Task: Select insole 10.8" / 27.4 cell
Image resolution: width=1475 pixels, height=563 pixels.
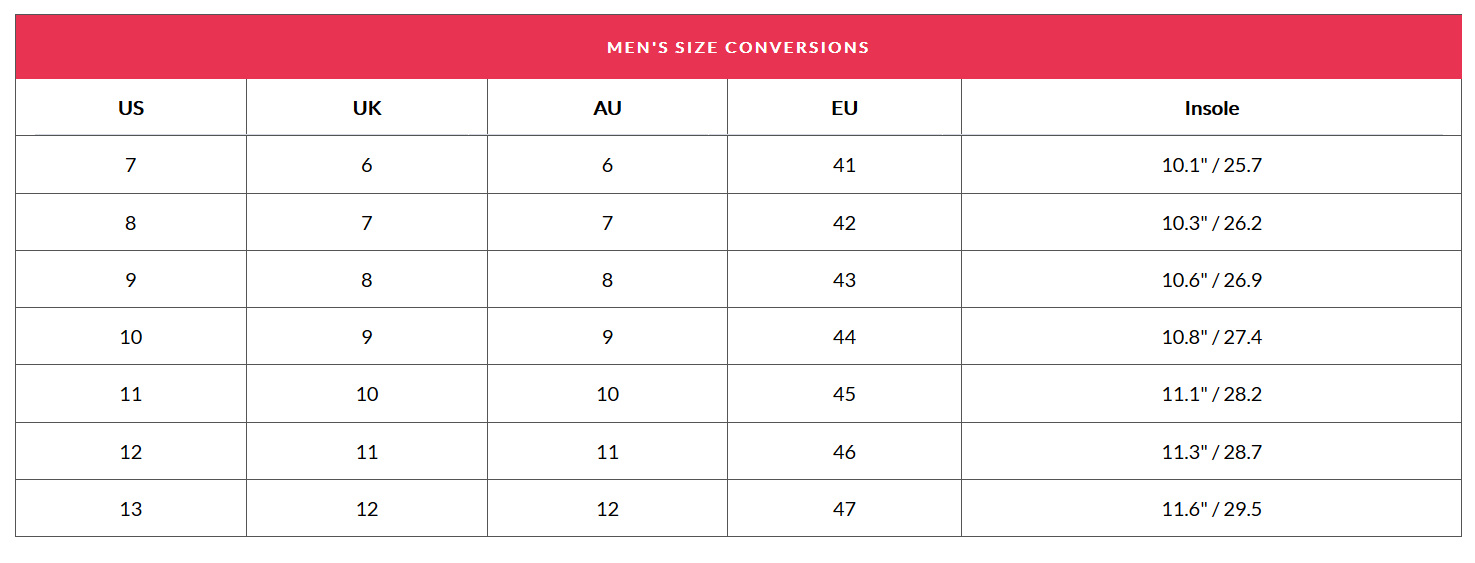Action: coord(1211,337)
